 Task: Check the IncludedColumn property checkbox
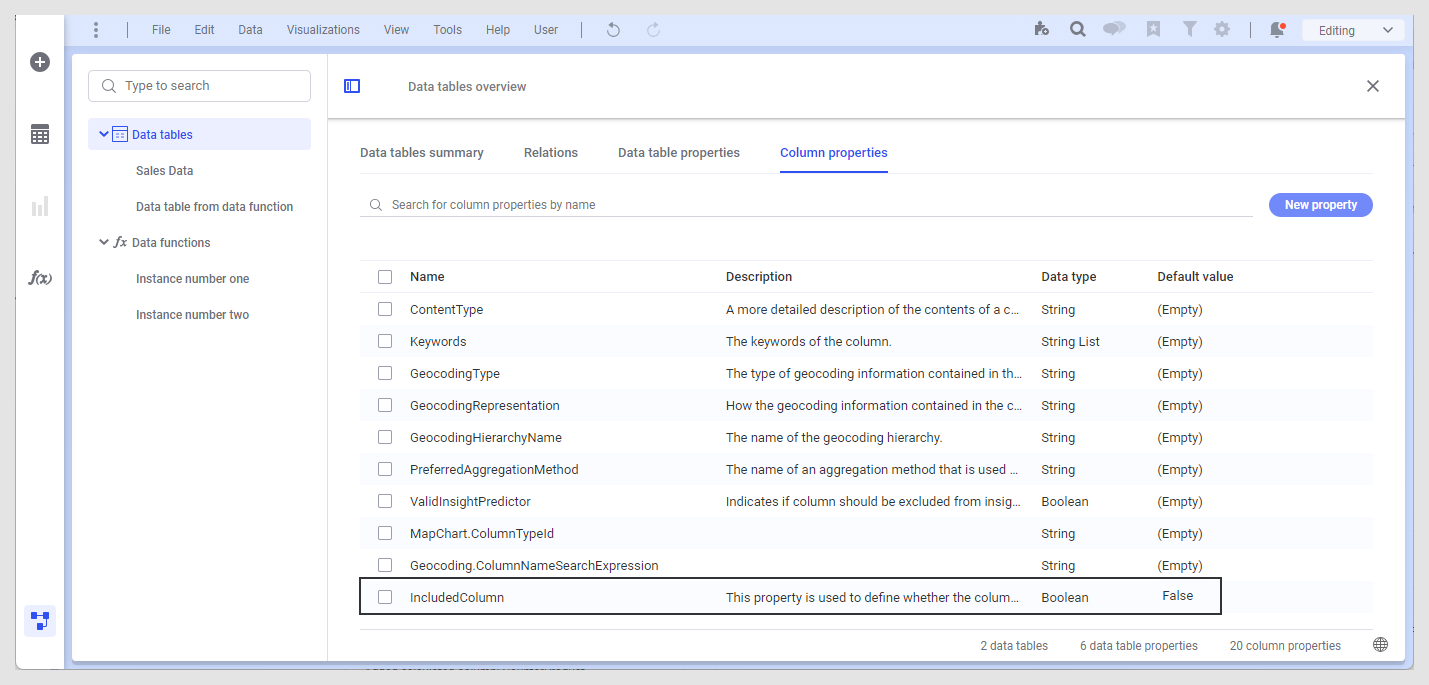385,597
